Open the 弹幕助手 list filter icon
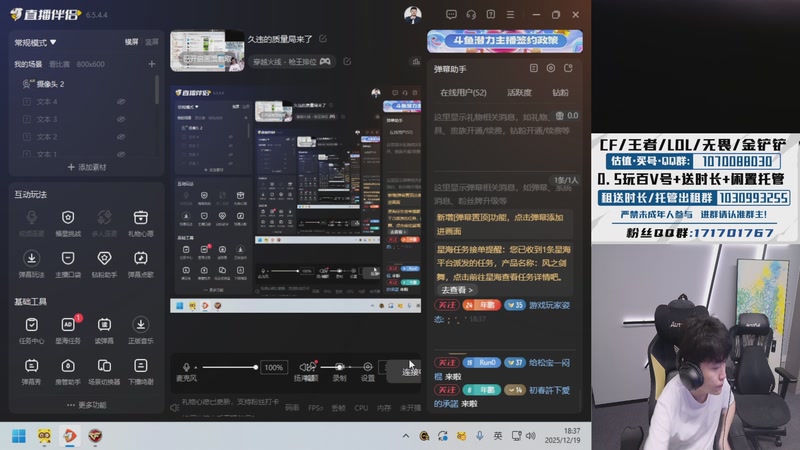The image size is (800, 450). pos(534,68)
